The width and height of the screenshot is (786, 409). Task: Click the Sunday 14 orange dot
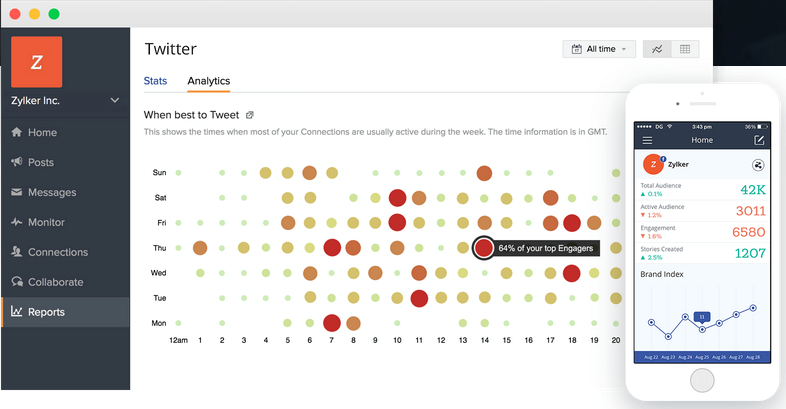point(484,173)
